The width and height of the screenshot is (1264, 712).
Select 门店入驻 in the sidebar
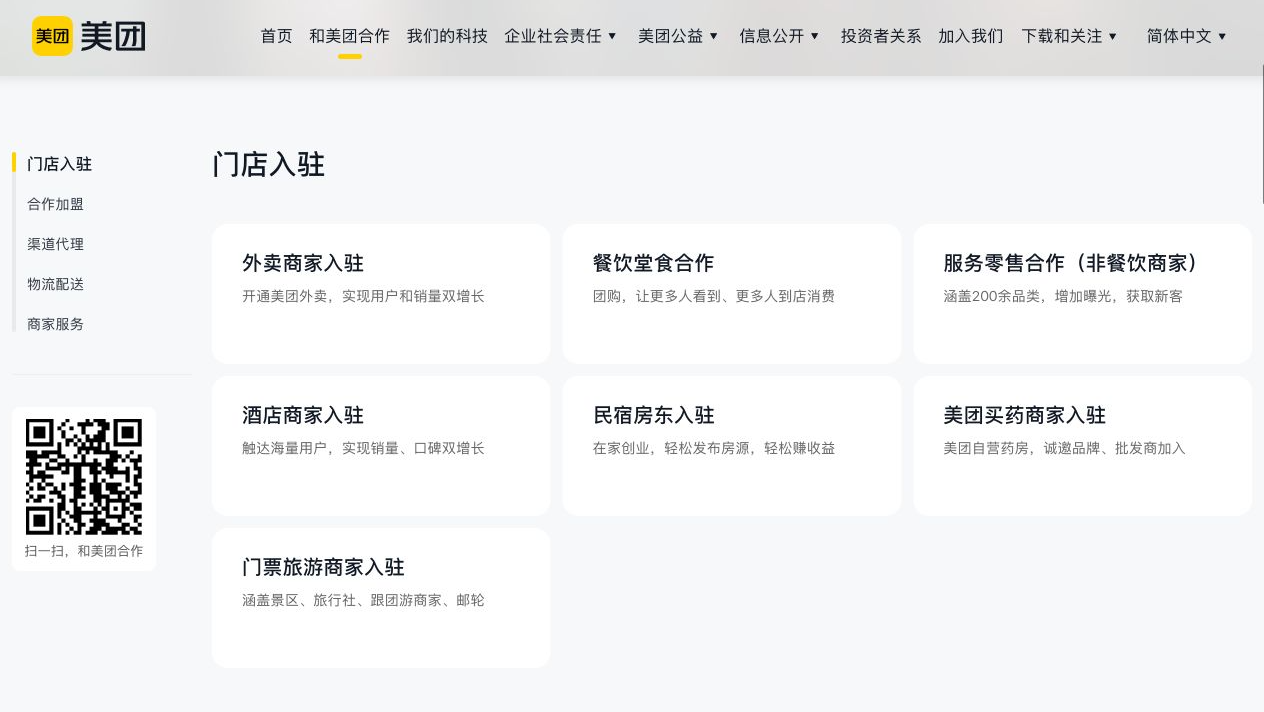(59, 164)
